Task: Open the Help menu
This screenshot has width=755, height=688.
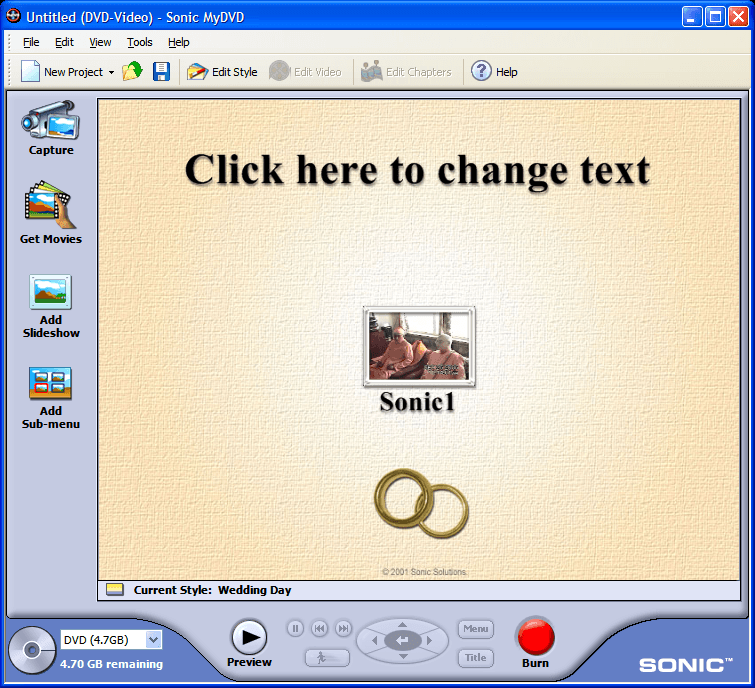Action: pos(179,42)
